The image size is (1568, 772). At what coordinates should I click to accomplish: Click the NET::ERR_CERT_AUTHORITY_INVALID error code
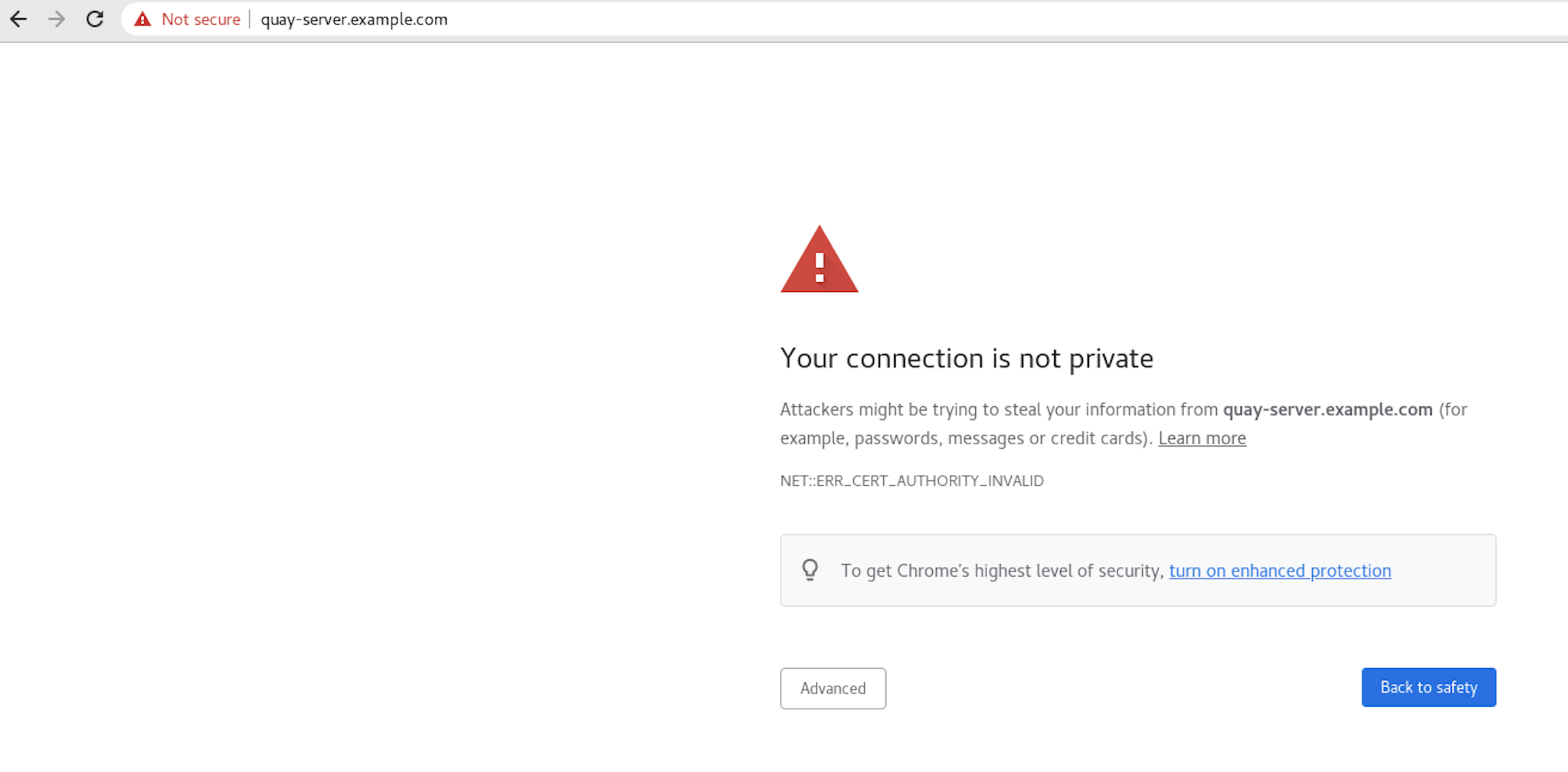pos(911,481)
